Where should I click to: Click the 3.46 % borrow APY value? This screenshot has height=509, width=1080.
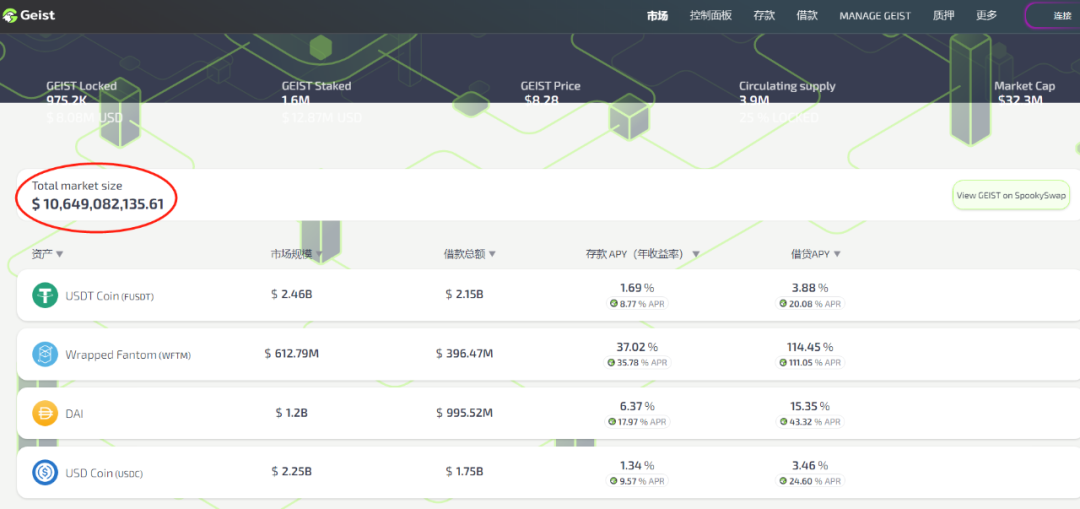click(810, 466)
